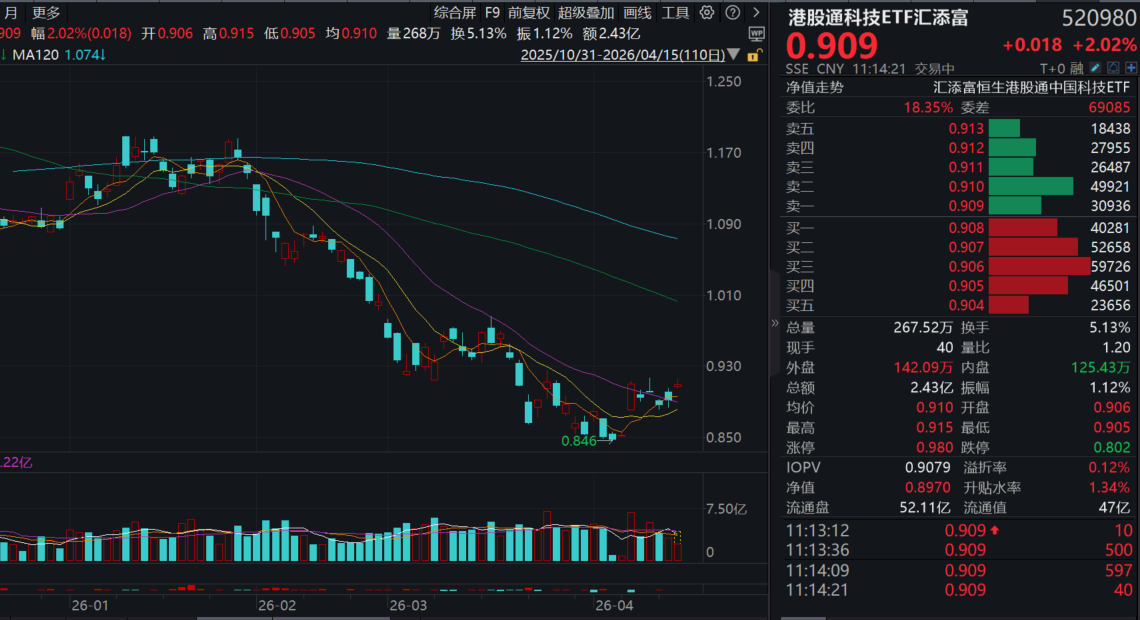Open the date range dropdown triangle
Screen dimensions: 1140x620
coord(733,55)
